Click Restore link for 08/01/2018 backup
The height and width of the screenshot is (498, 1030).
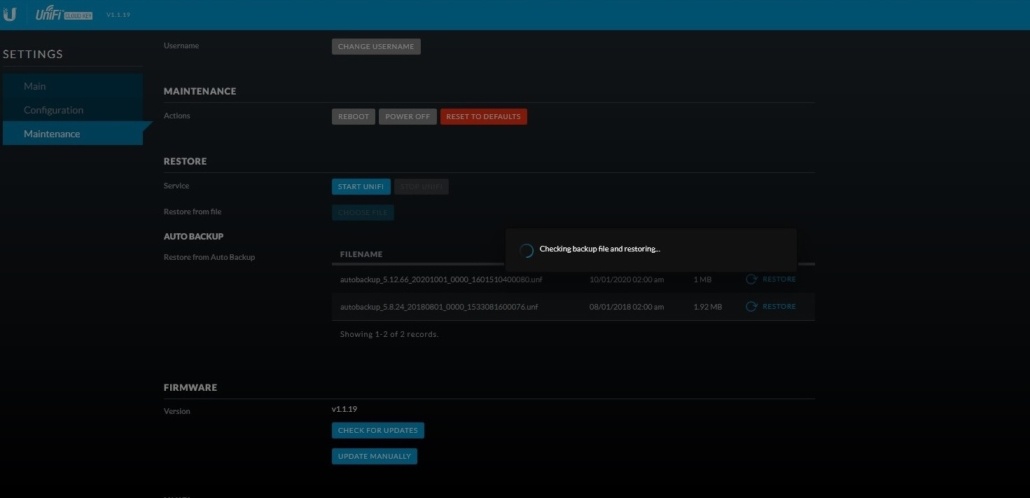(x=779, y=306)
